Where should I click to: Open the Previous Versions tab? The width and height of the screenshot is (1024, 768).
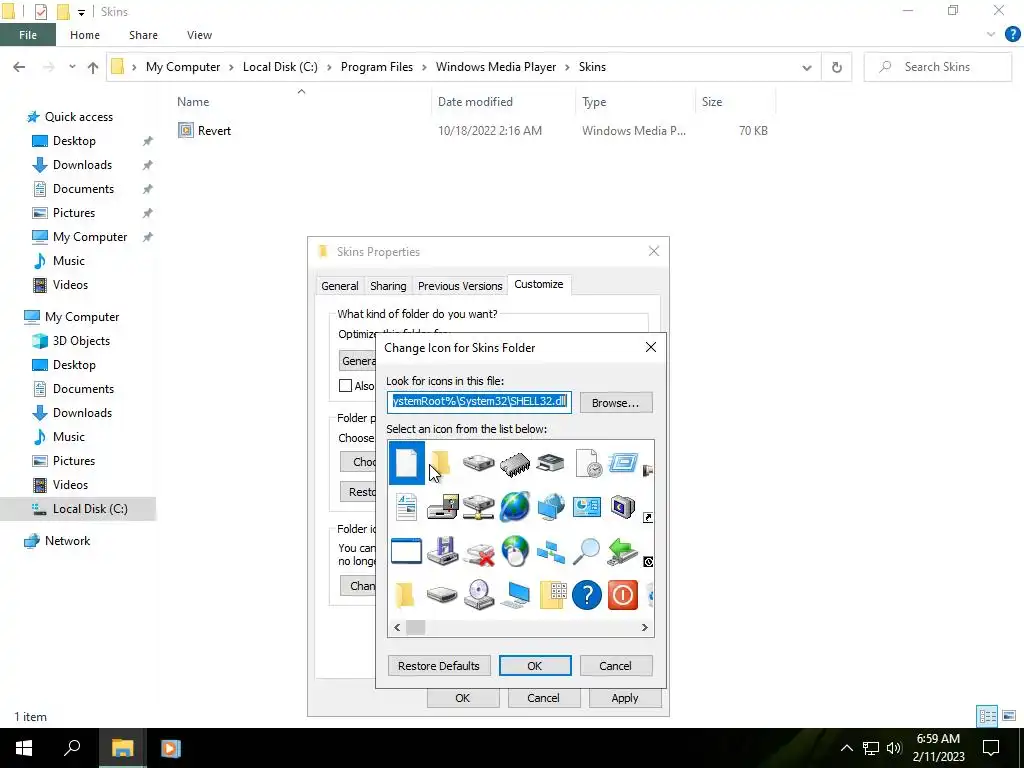coord(460,286)
